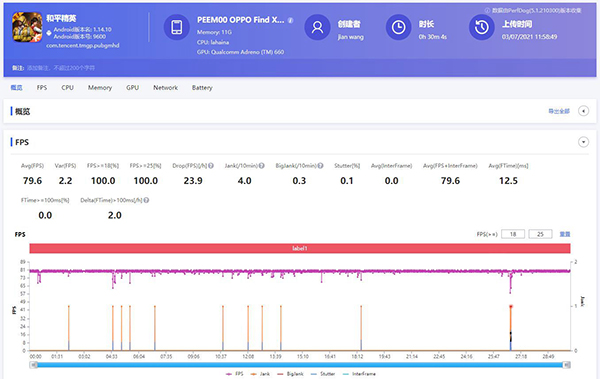Viewport: 600px width, 379px height.
Task: Toggle the FPS series in chart legend
Action: (x=235, y=374)
